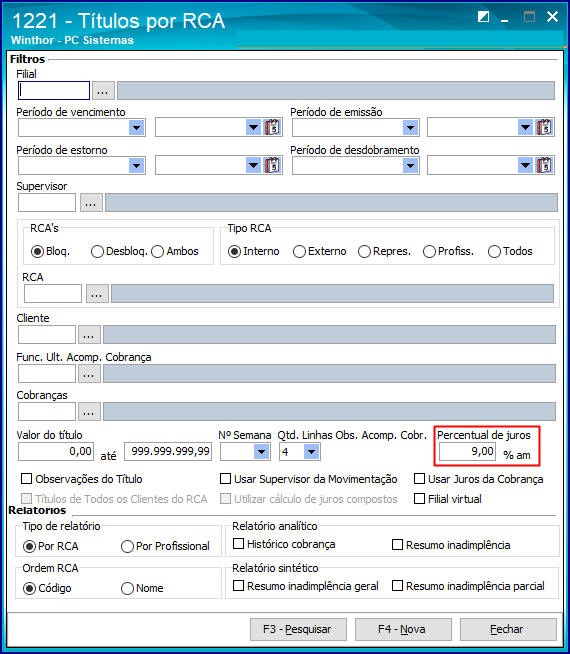Expand Período de vencimento start date dropdown
The width and height of the screenshot is (570, 654).
(136, 128)
